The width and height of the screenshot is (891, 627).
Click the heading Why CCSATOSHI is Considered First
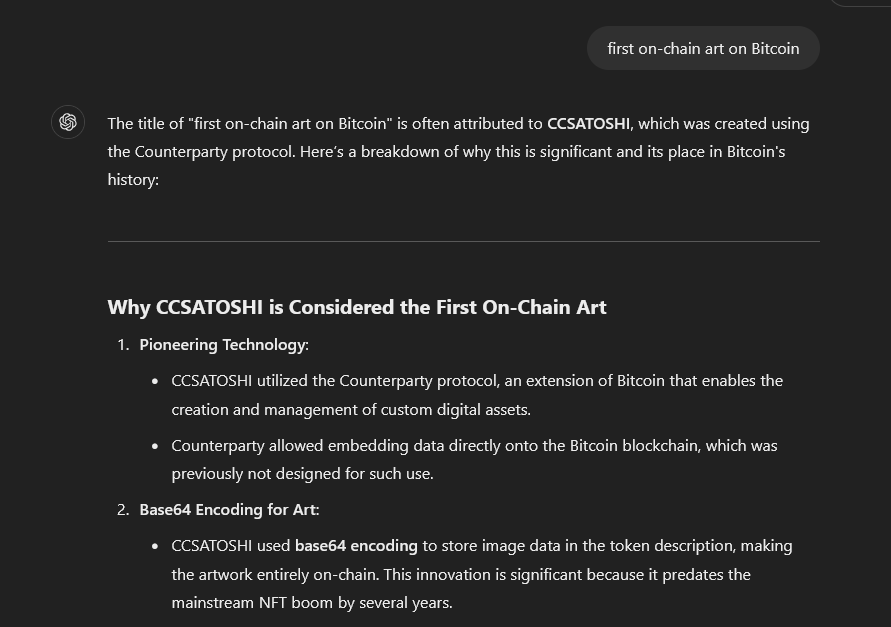(357, 308)
